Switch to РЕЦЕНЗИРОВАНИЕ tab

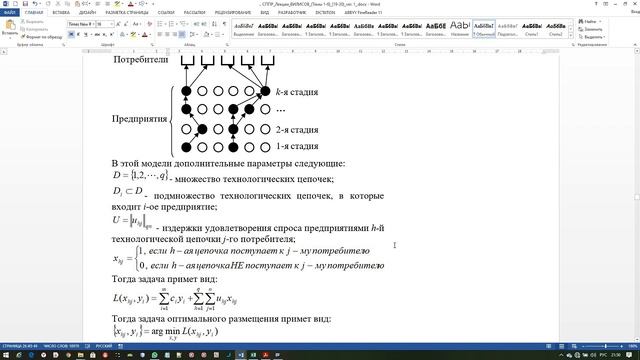233,13
